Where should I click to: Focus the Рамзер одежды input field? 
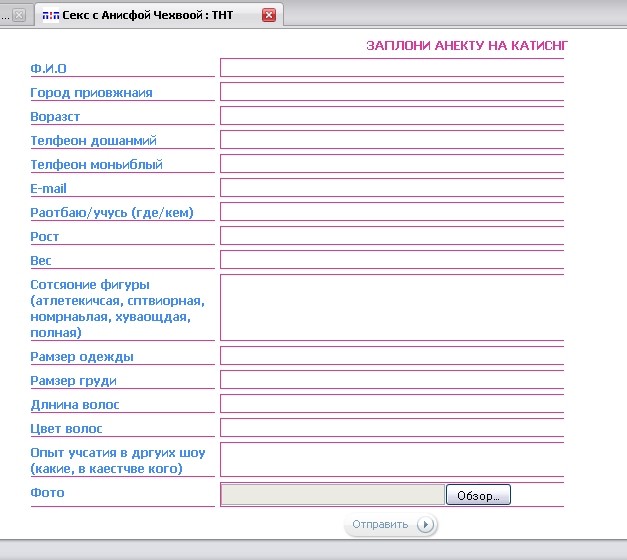coord(391,356)
